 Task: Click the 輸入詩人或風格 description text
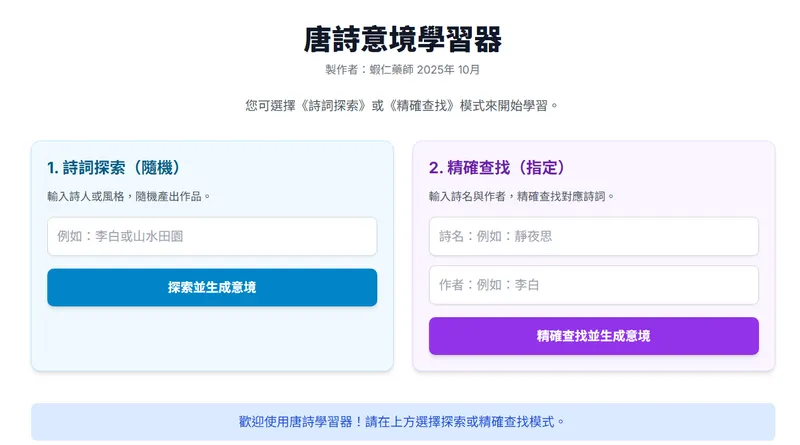(88, 196)
